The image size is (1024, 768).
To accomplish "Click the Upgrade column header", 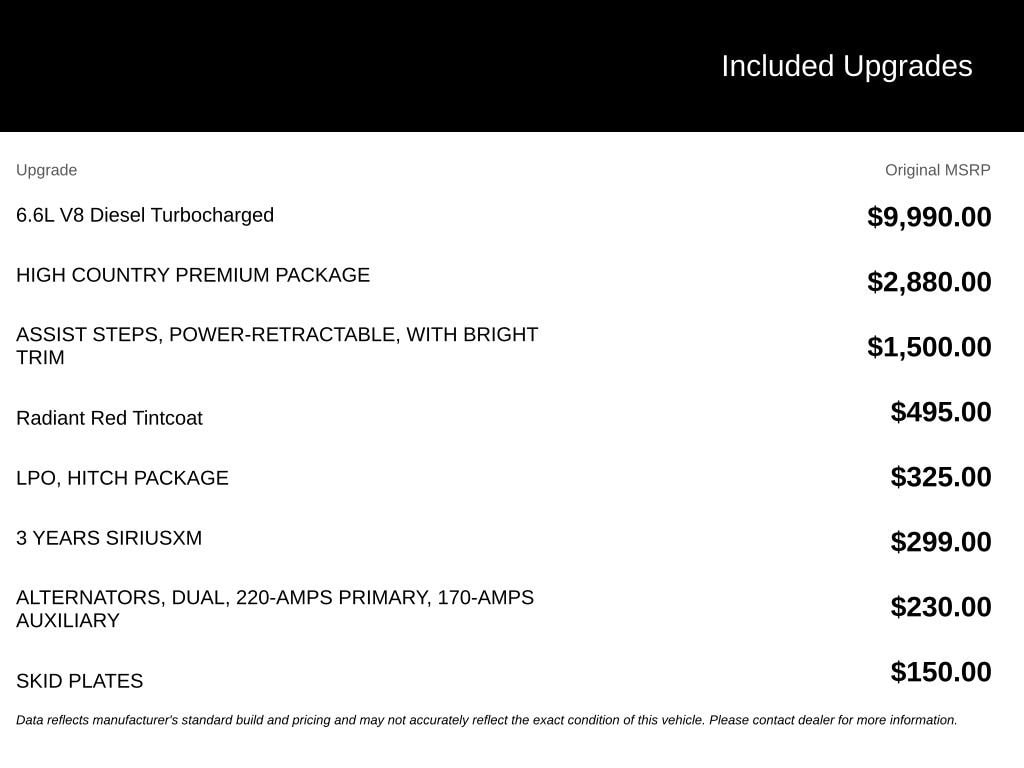I will (x=46, y=170).
